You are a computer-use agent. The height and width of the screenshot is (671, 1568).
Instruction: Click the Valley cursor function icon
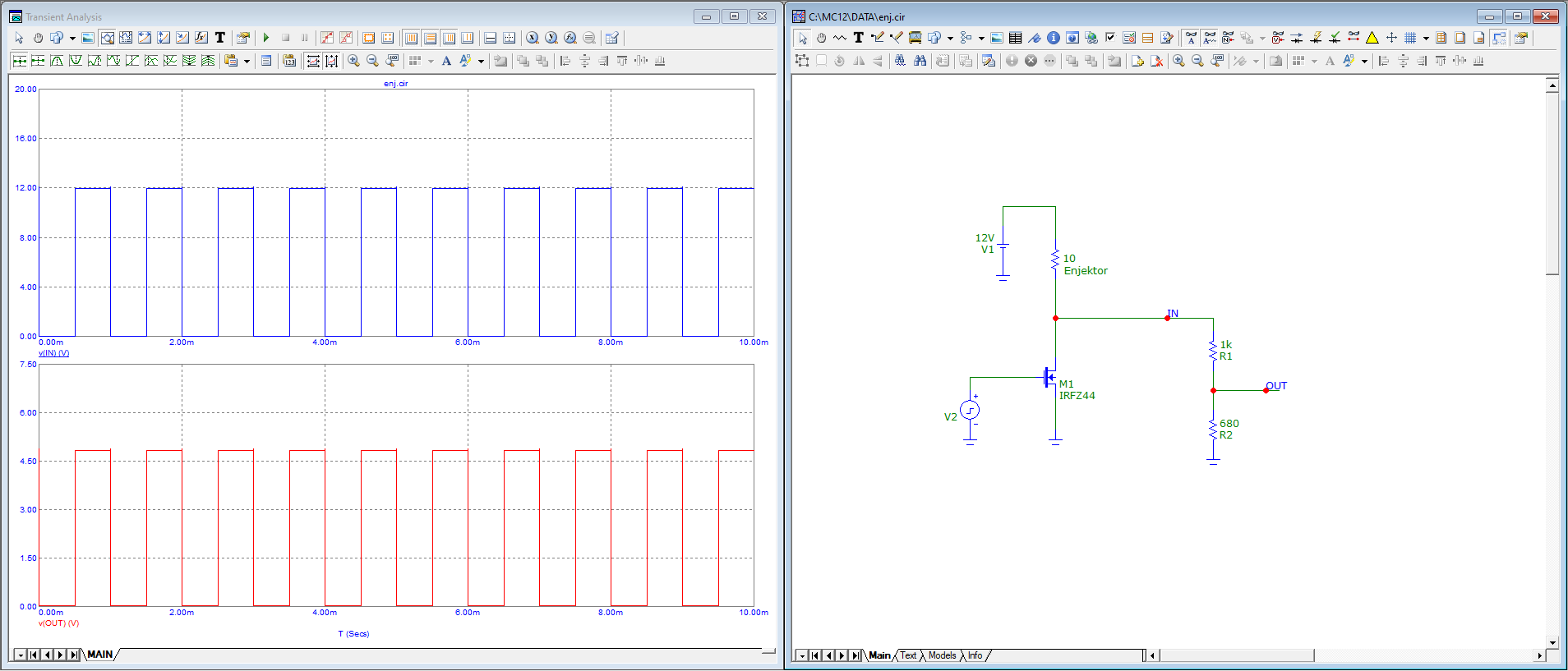[x=76, y=61]
